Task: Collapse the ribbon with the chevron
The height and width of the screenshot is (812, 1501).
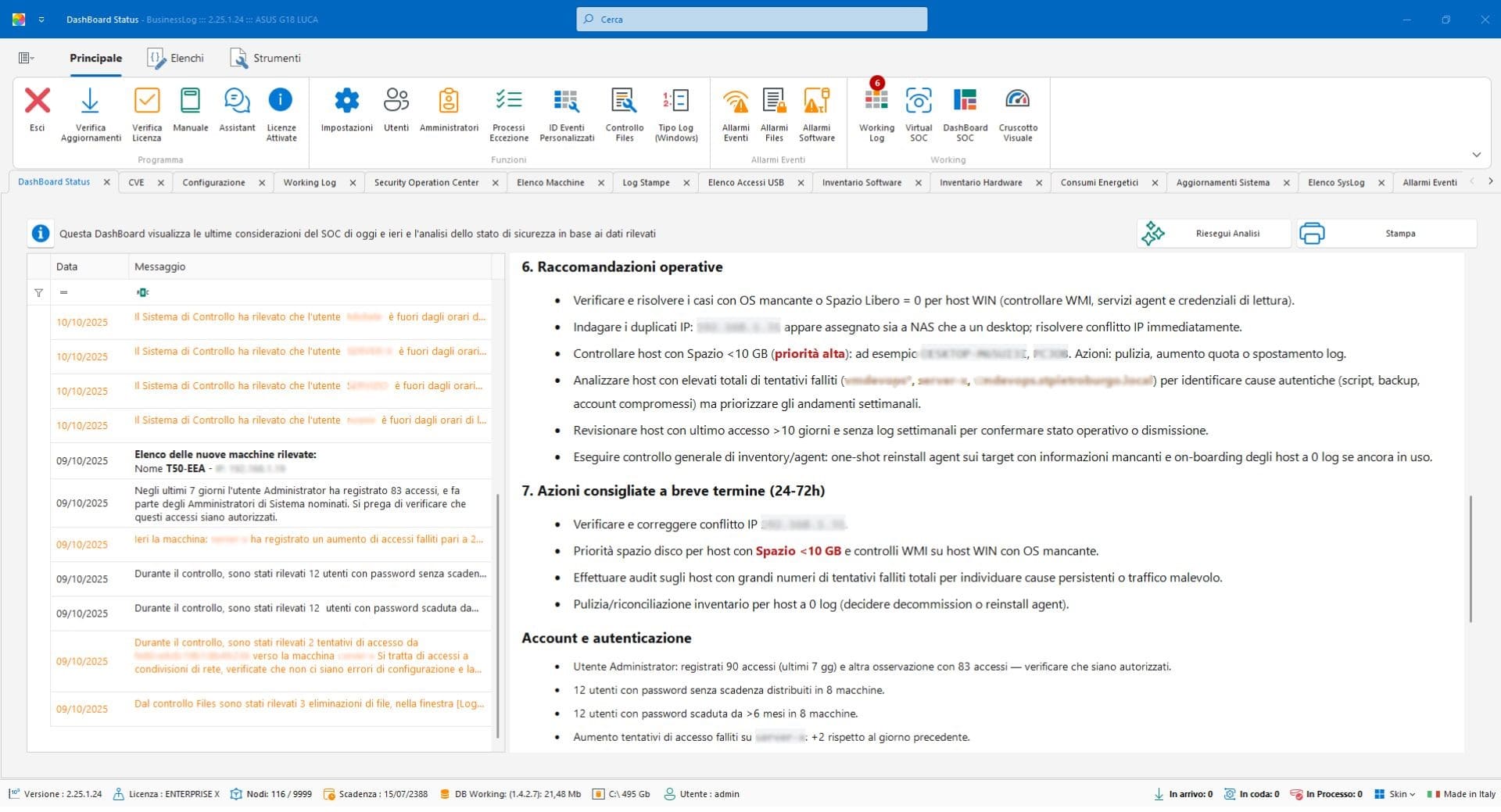Action: [x=1476, y=155]
